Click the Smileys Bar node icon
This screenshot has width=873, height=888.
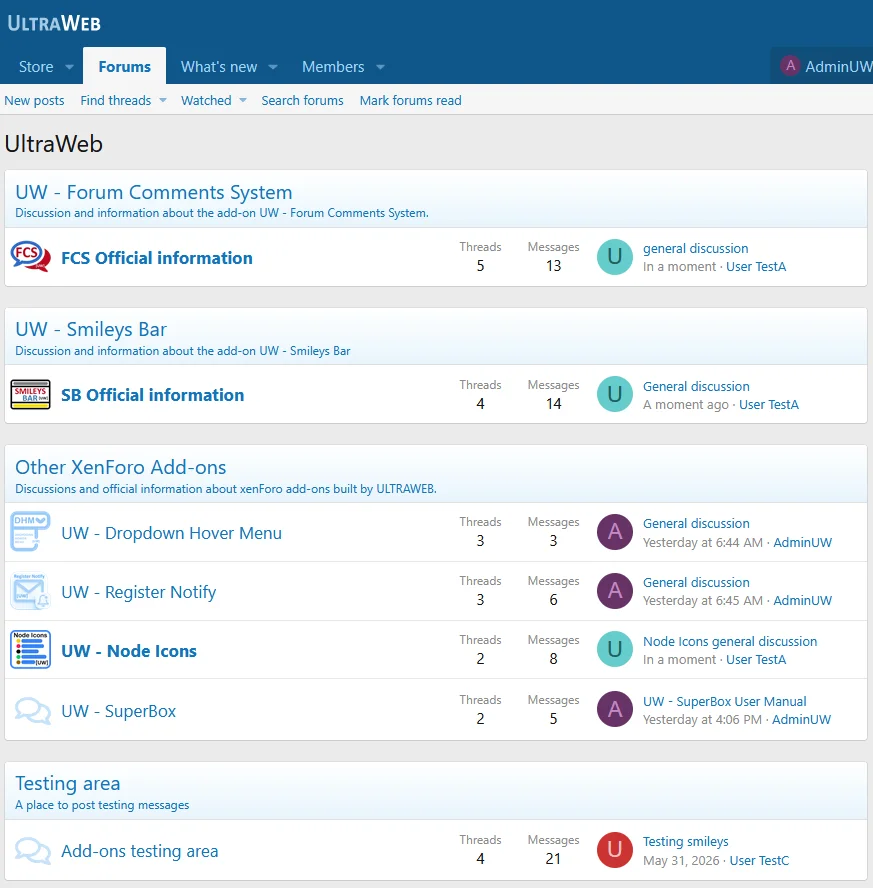click(31, 395)
